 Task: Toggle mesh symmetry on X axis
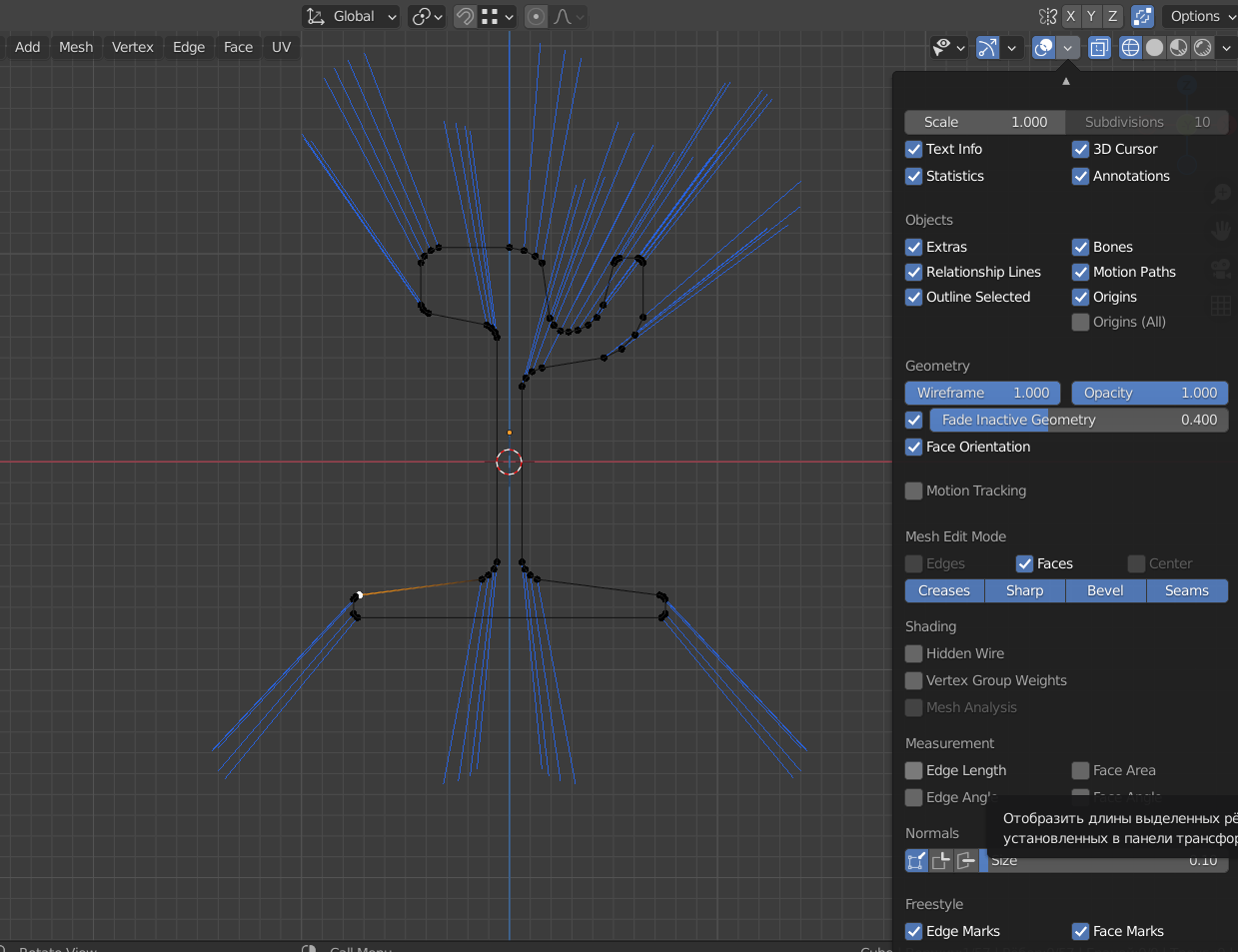(1071, 16)
